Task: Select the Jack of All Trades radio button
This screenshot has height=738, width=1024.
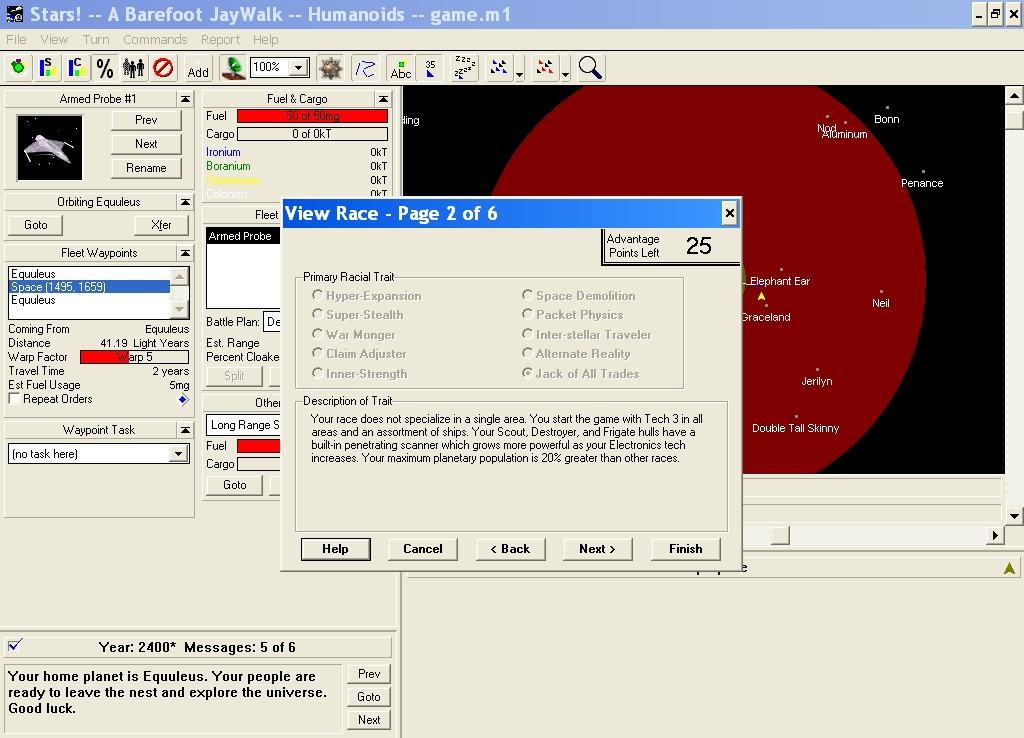Action: [527, 374]
